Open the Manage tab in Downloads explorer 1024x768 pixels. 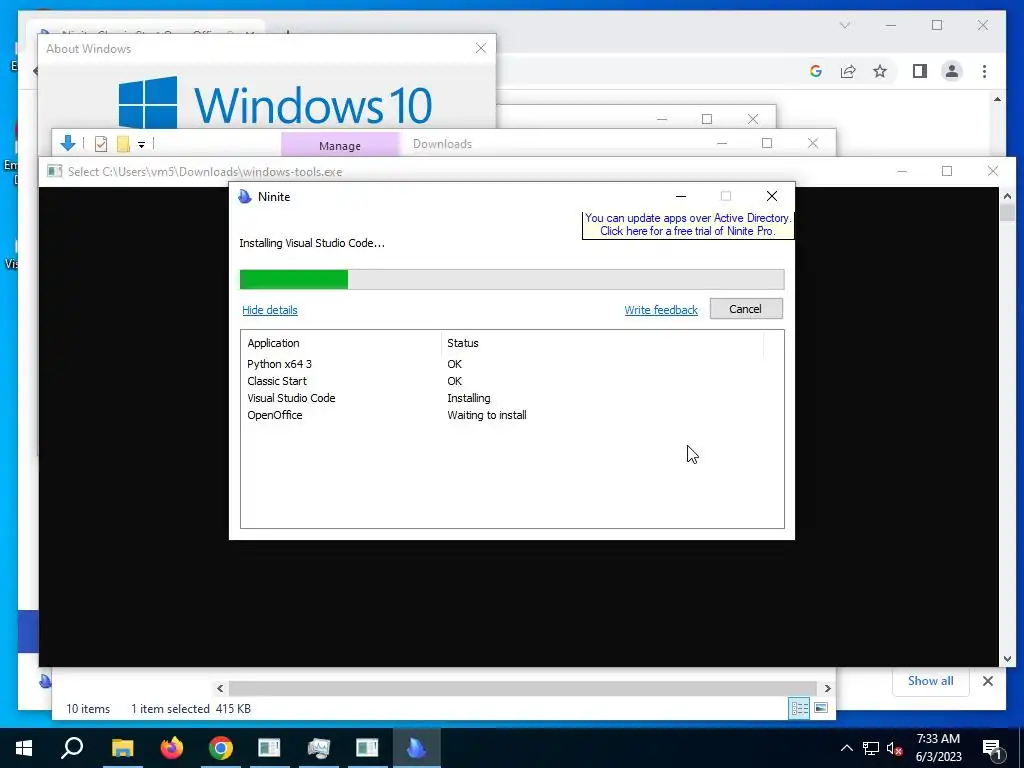click(x=340, y=146)
